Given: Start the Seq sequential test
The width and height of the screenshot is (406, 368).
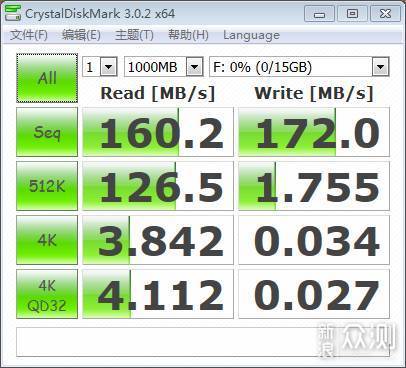Looking at the screenshot, I should 47,132.
